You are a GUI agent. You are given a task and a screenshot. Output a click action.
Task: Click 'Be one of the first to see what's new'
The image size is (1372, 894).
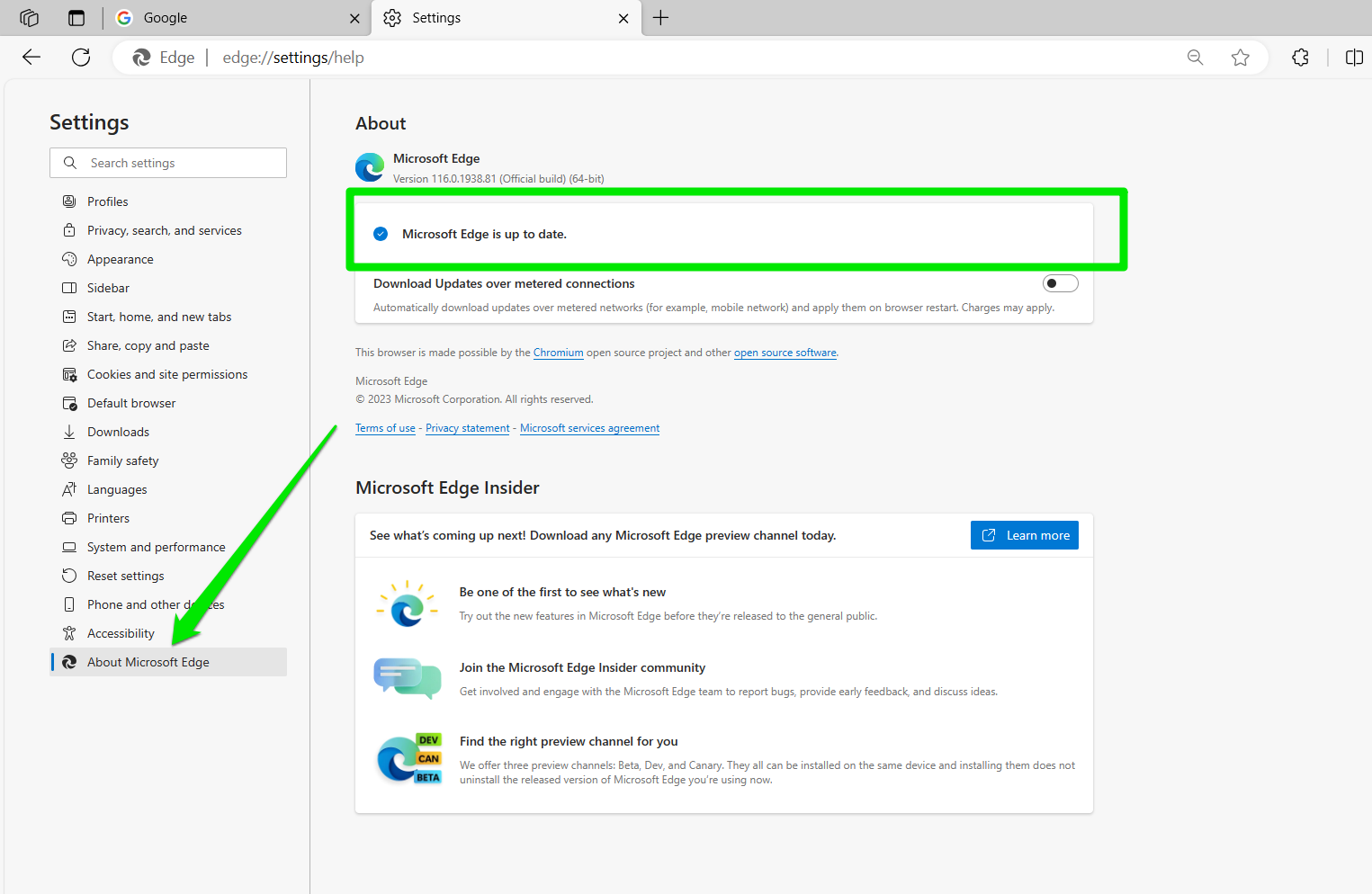562,592
